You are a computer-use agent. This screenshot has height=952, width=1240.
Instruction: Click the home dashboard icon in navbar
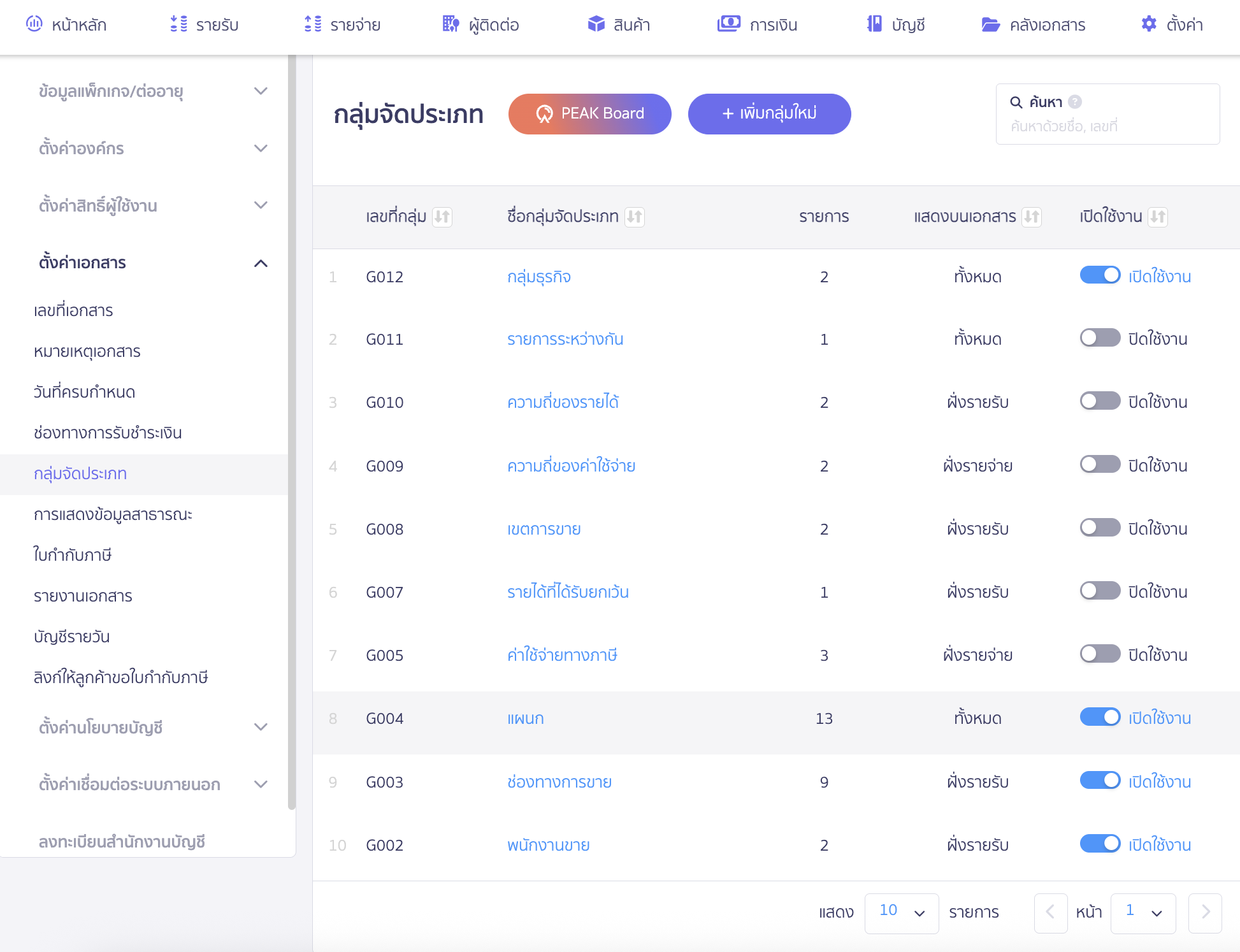click(34, 24)
